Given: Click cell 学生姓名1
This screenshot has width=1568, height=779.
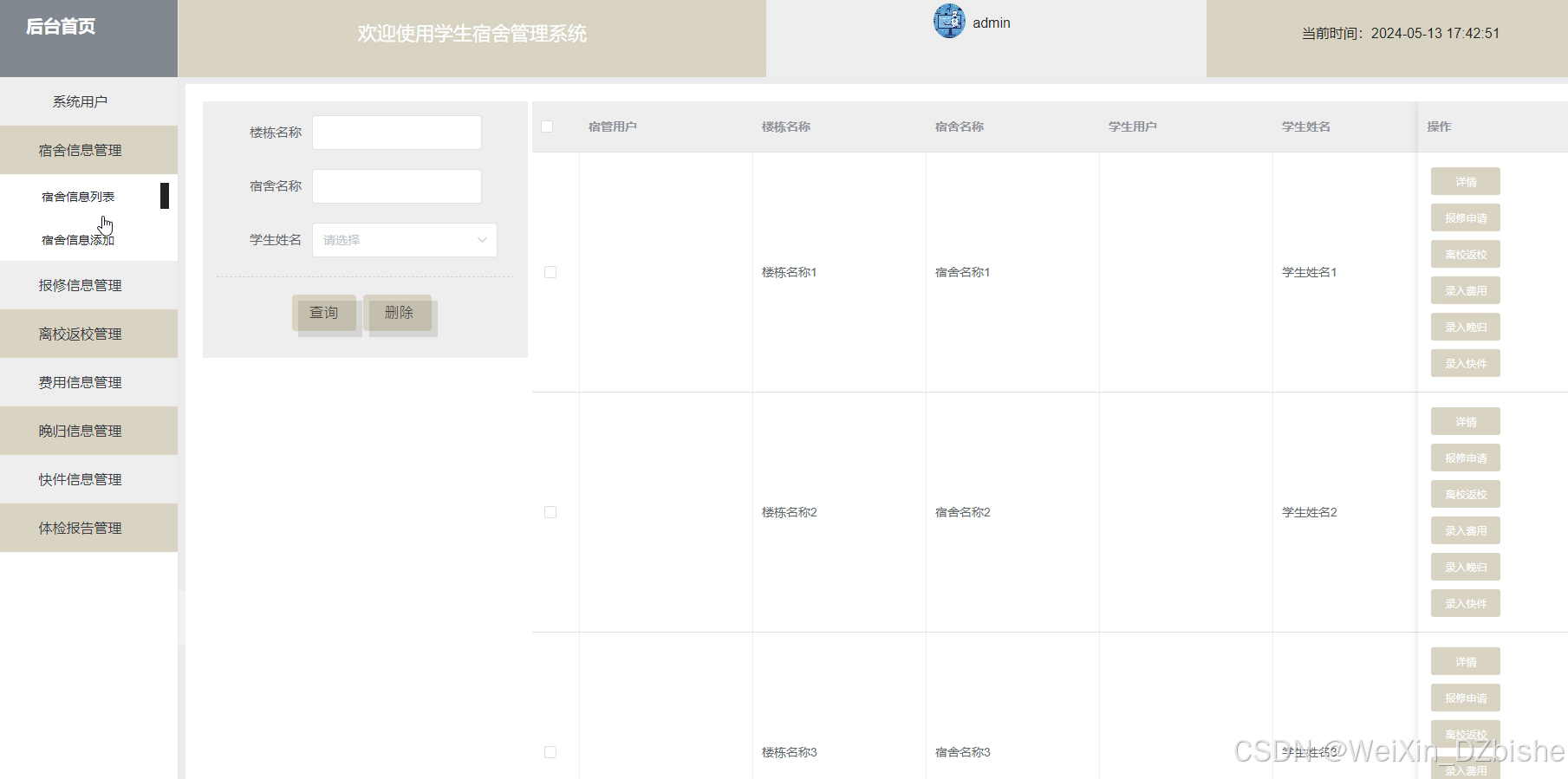Looking at the screenshot, I should [1310, 272].
